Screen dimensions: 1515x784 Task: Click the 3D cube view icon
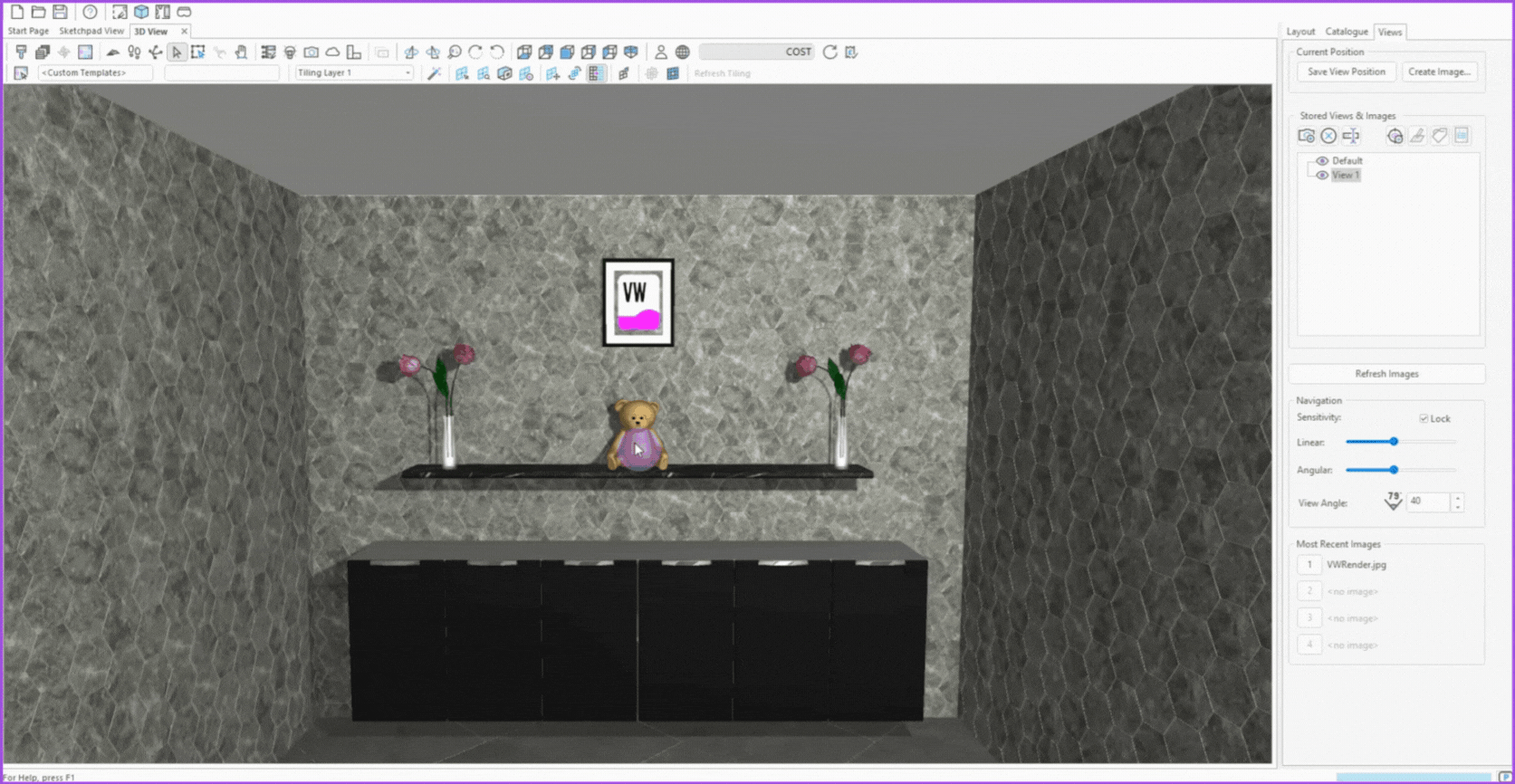tap(141, 12)
